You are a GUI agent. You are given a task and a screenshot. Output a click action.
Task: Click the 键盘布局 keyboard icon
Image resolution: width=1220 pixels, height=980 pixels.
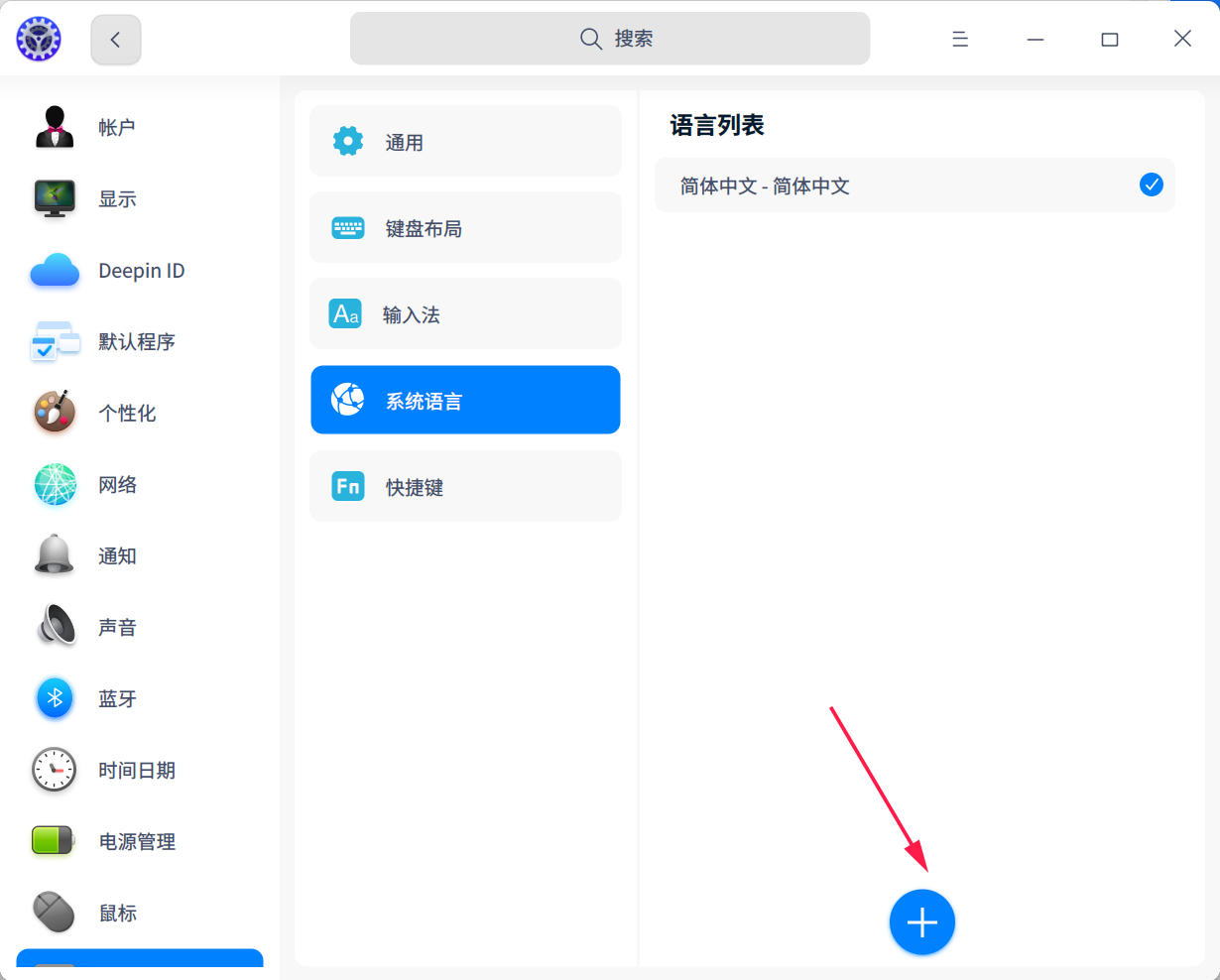pyautogui.click(x=348, y=228)
